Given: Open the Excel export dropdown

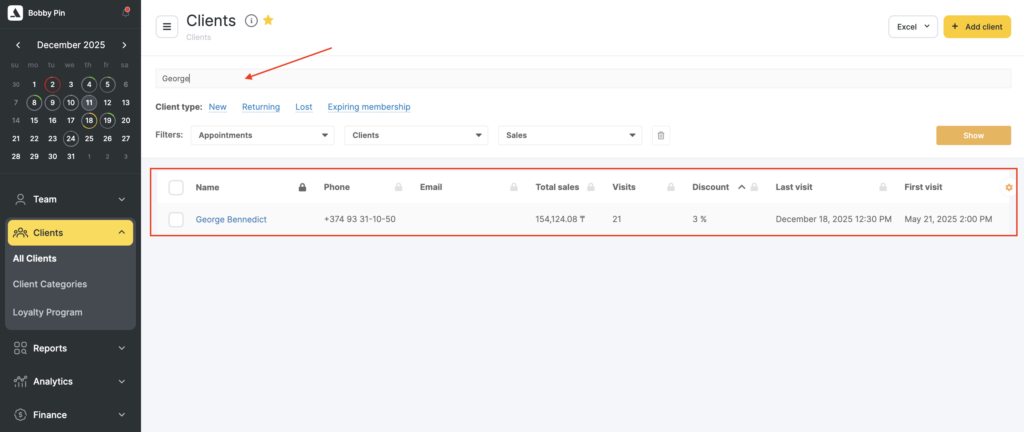Looking at the screenshot, I should tap(912, 27).
